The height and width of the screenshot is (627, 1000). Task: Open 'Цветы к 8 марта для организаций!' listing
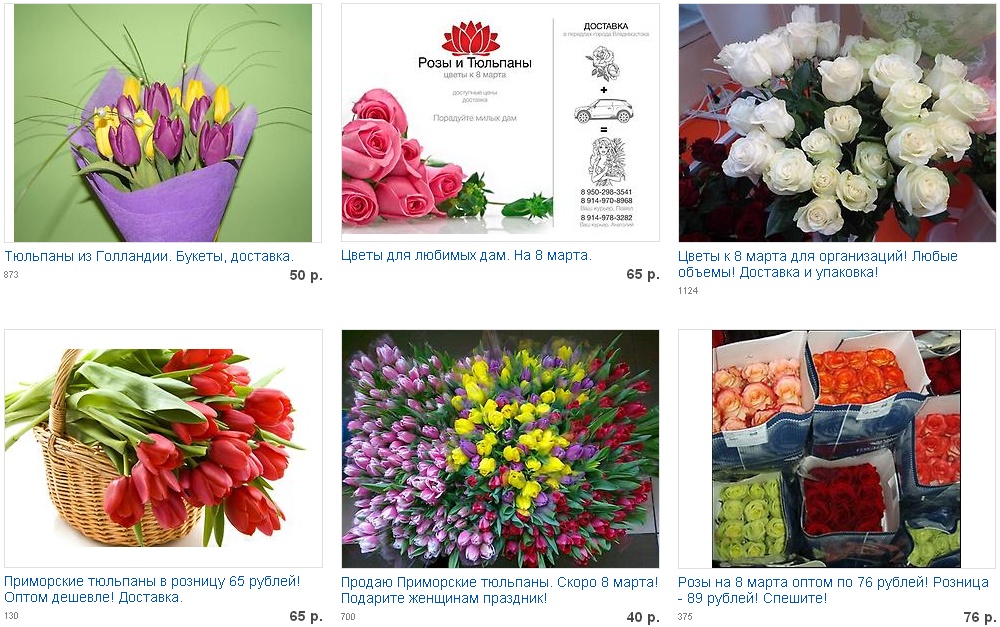(818, 264)
